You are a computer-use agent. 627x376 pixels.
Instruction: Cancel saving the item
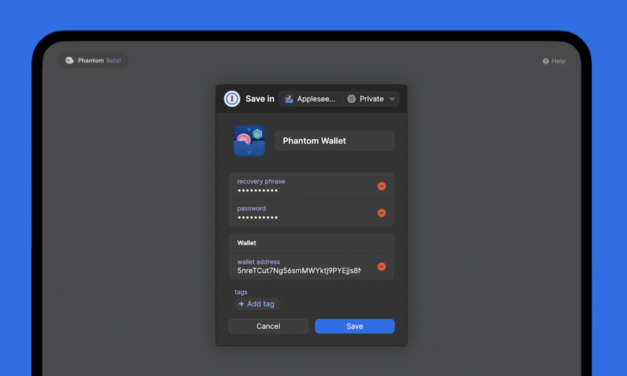[x=268, y=326]
